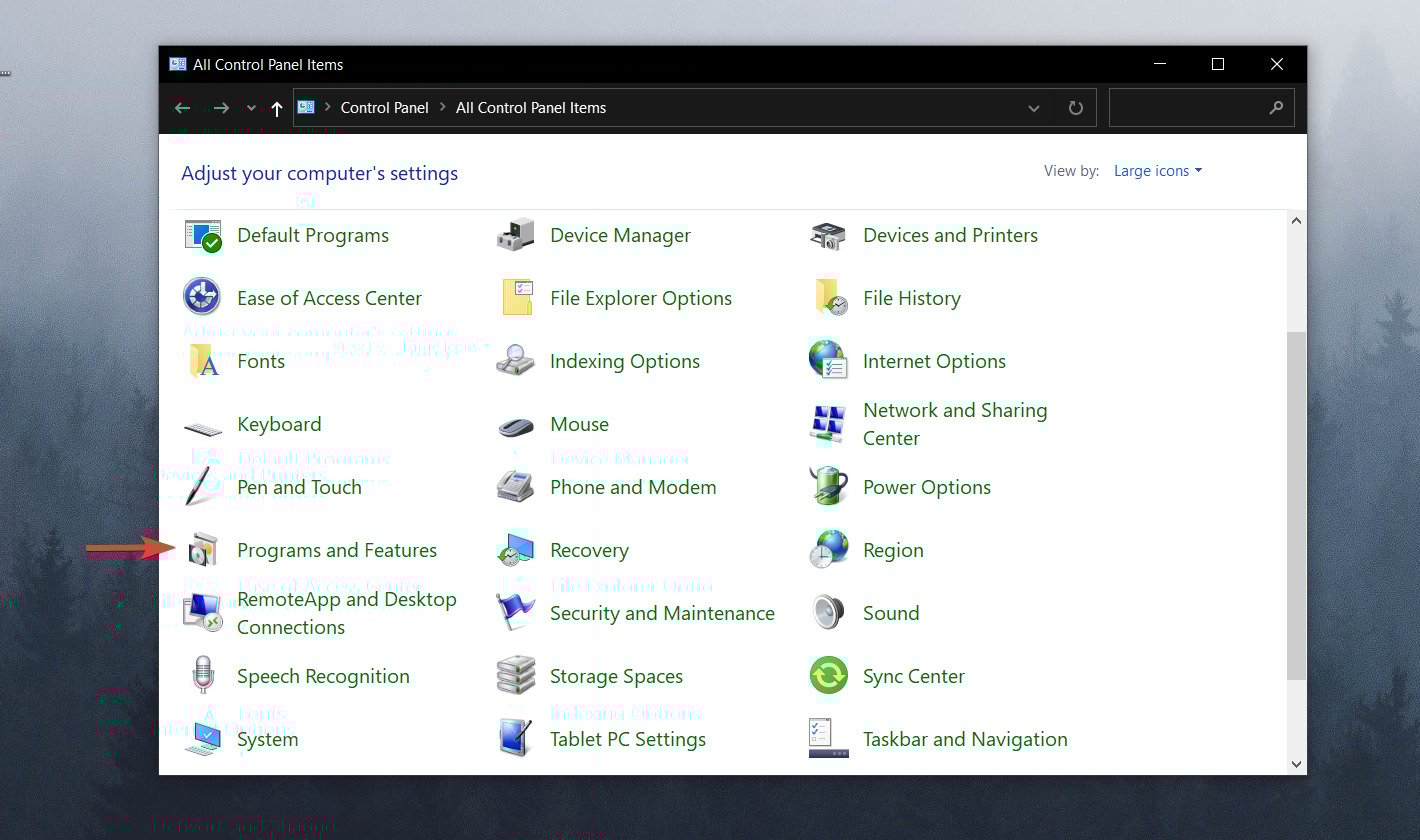This screenshot has height=840, width=1420.
Task: Open the Internet Options globe icon
Action: tap(828, 361)
